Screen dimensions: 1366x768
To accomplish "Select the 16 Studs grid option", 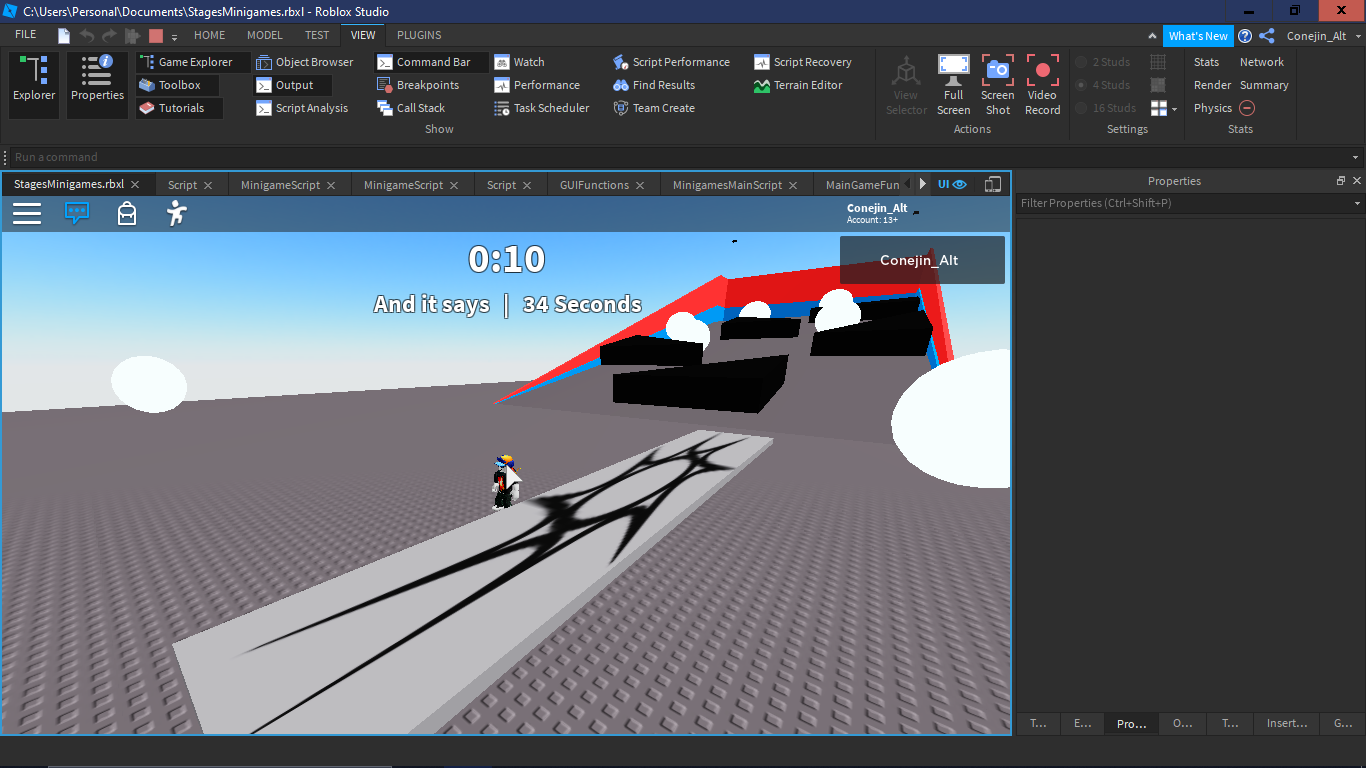I will [1105, 108].
